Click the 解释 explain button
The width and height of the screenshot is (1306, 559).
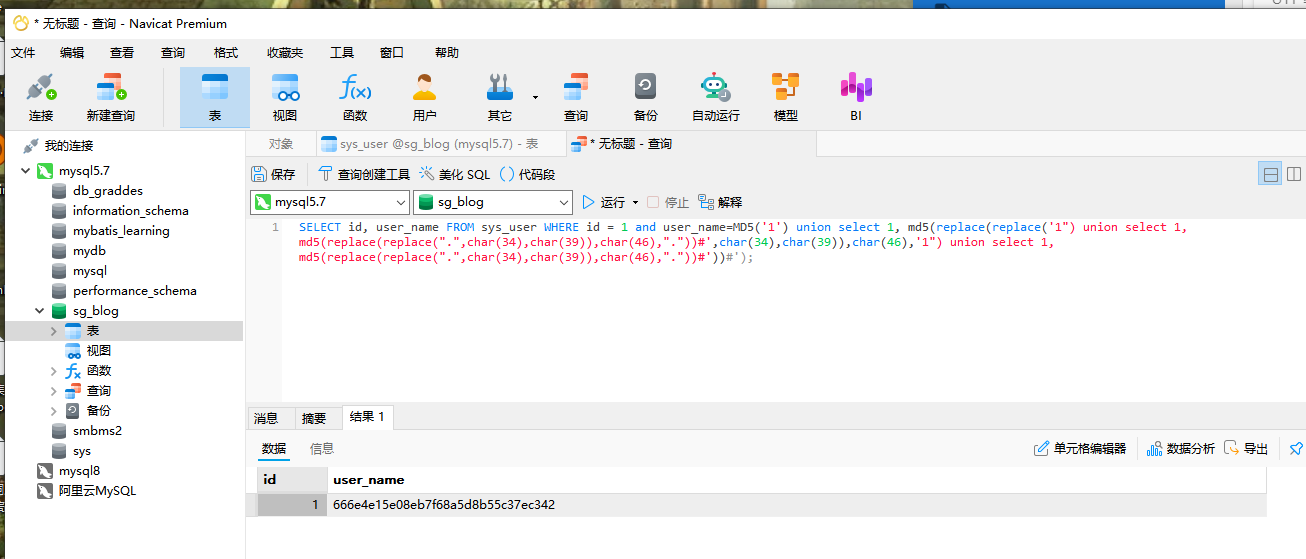[720, 202]
